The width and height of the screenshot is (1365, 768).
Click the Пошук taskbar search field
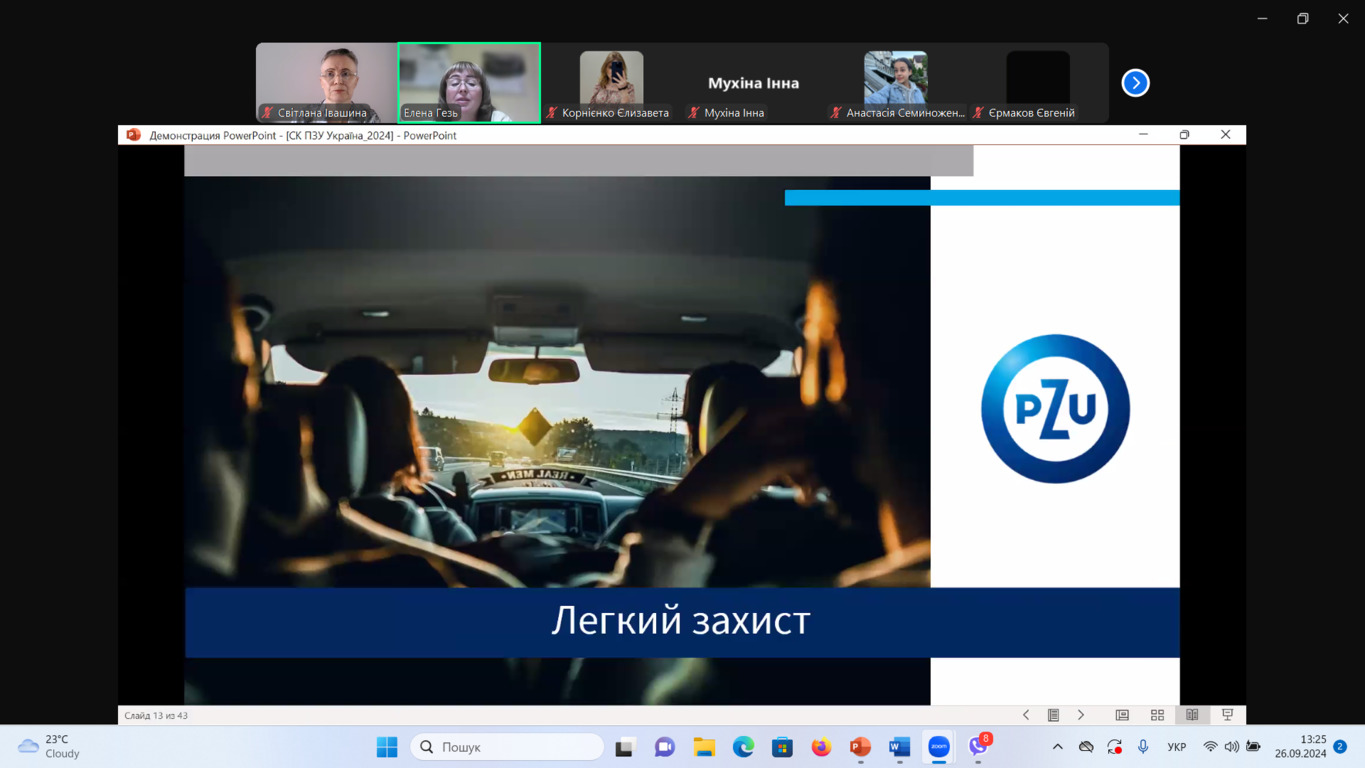pyautogui.click(x=507, y=747)
